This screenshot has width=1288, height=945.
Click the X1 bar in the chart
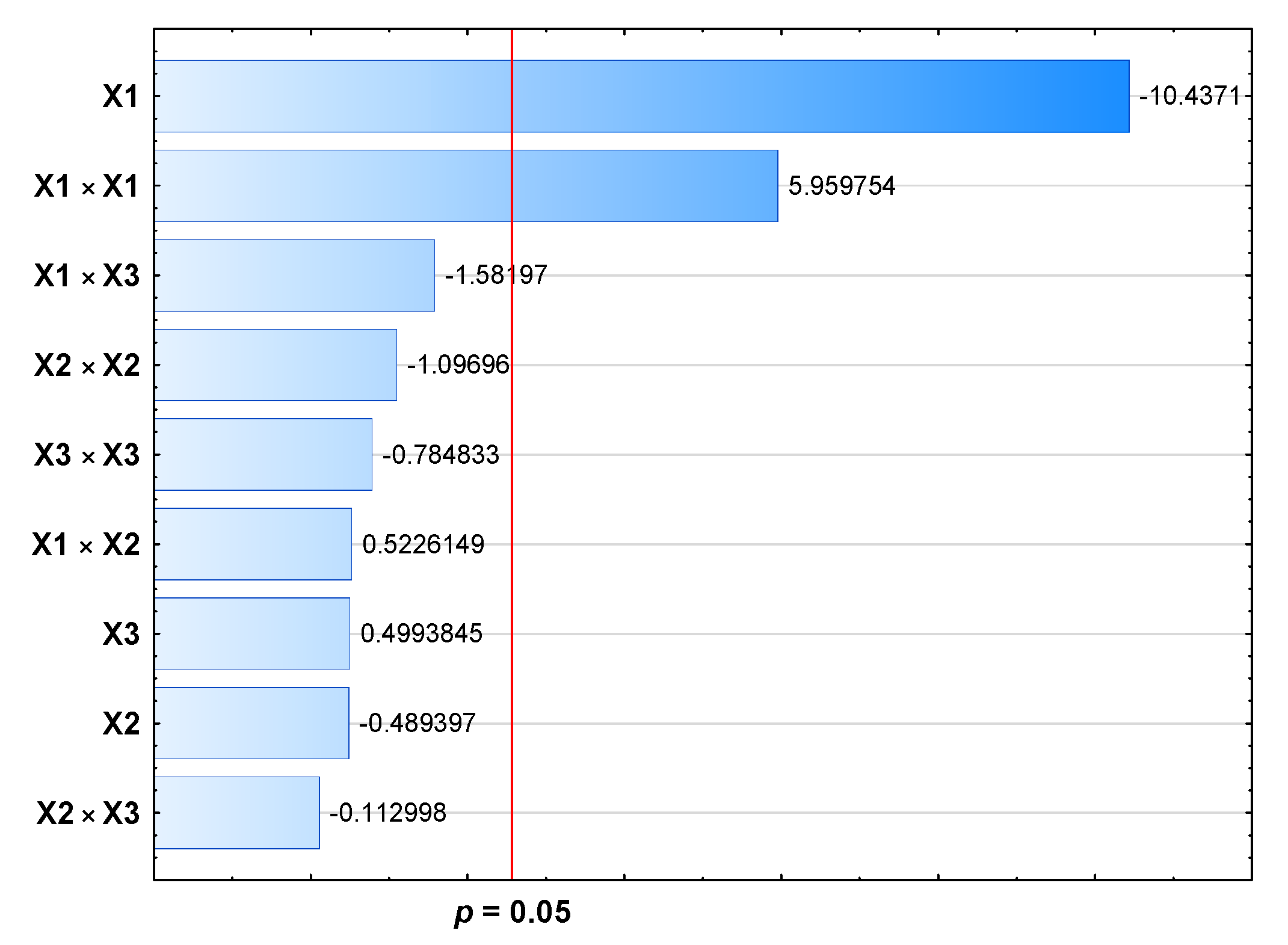[641, 96]
